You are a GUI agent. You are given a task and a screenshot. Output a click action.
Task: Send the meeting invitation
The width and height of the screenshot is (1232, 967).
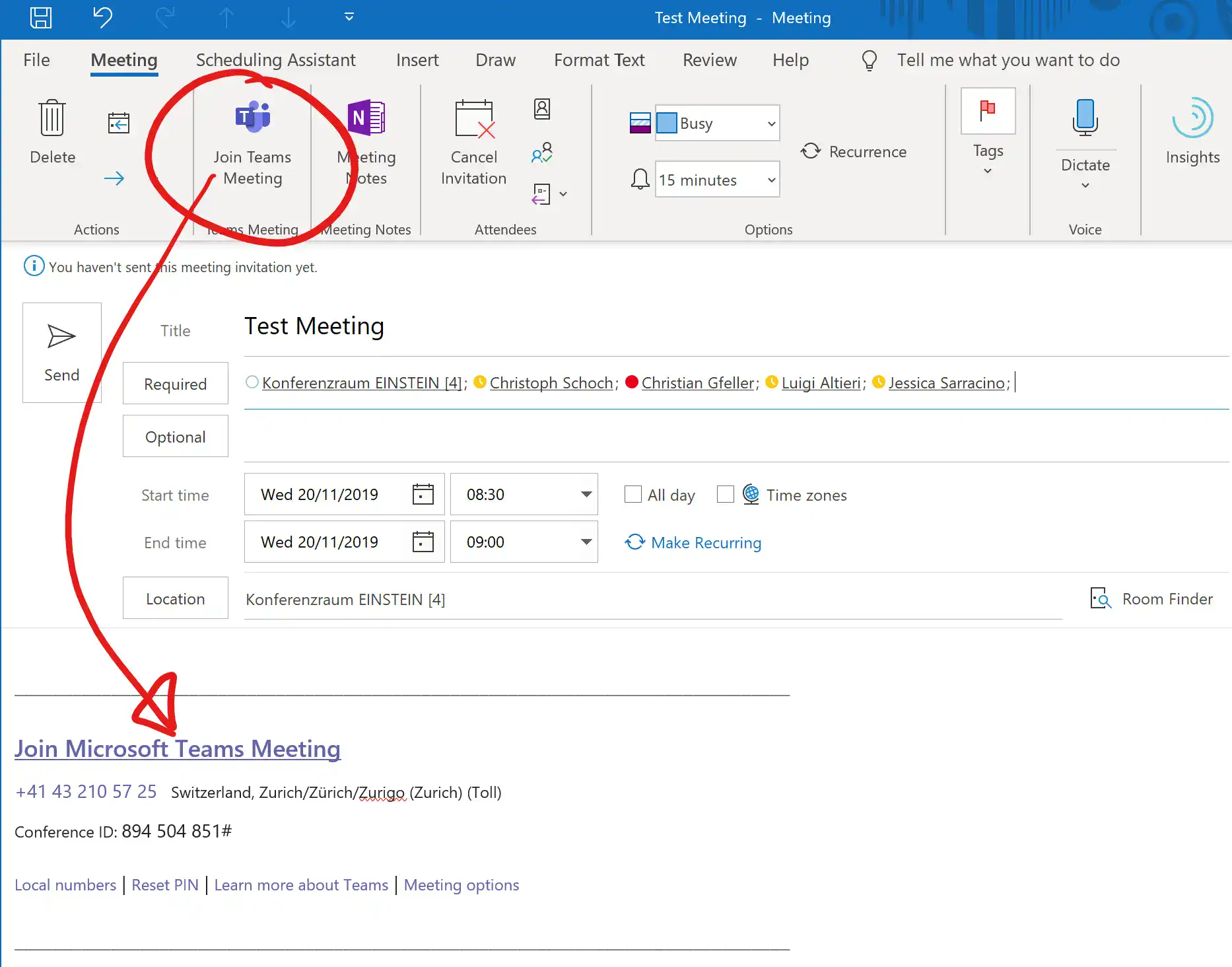pos(62,353)
